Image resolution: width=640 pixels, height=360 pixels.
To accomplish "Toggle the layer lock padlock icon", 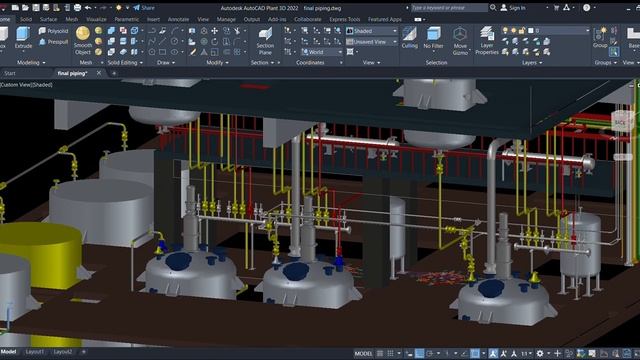I will pos(521,31).
